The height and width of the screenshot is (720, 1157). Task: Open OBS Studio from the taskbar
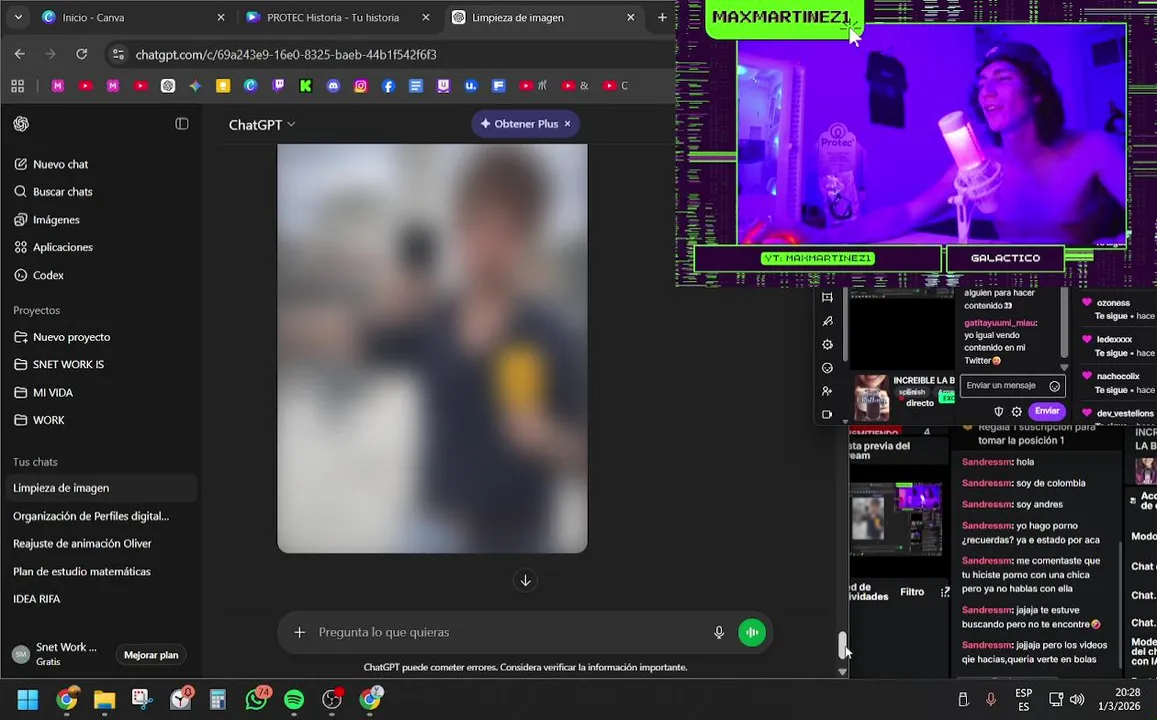point(332,699)
